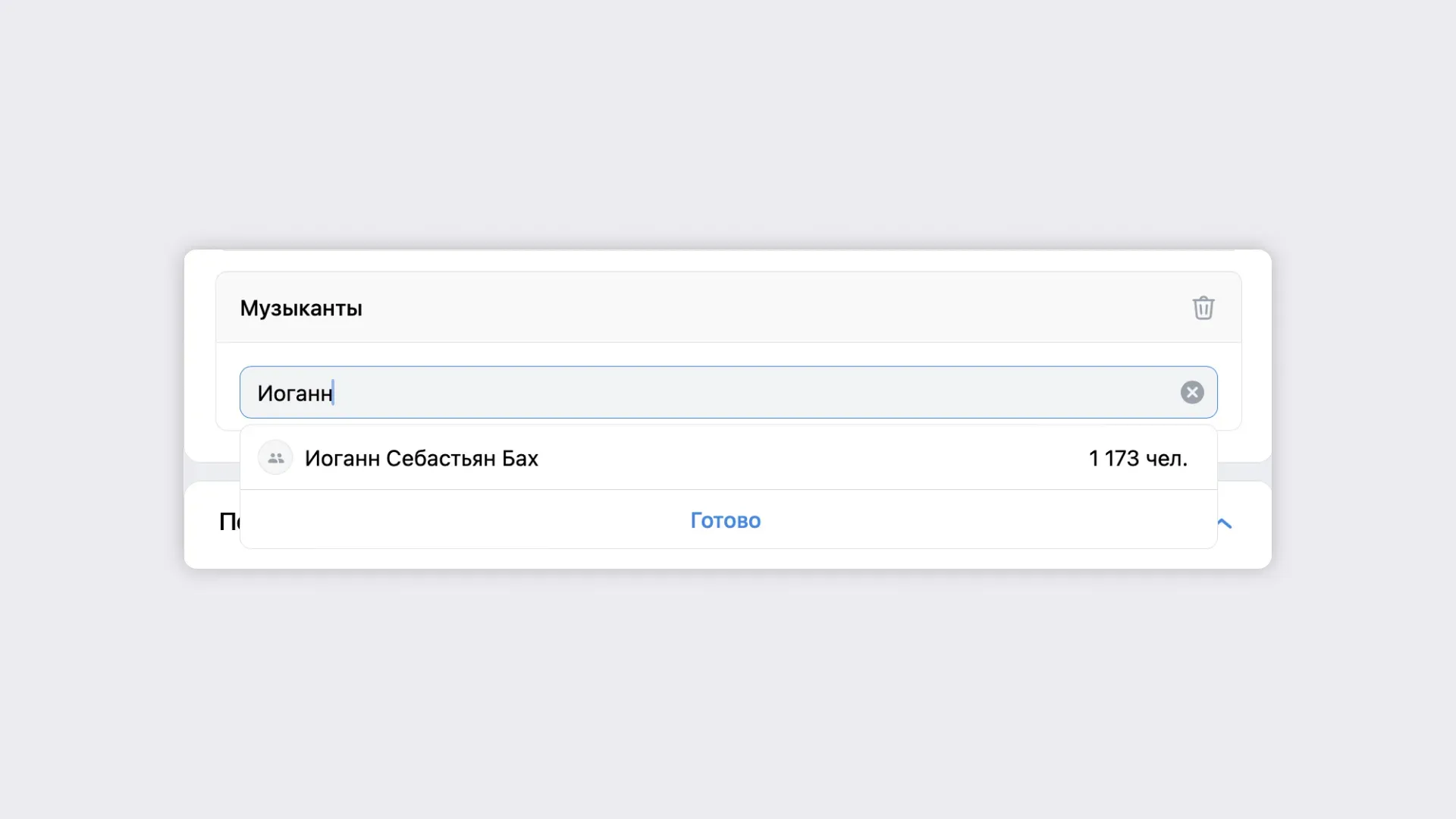
Task: Click the Музыканты heading
Action: pos(301,308)
